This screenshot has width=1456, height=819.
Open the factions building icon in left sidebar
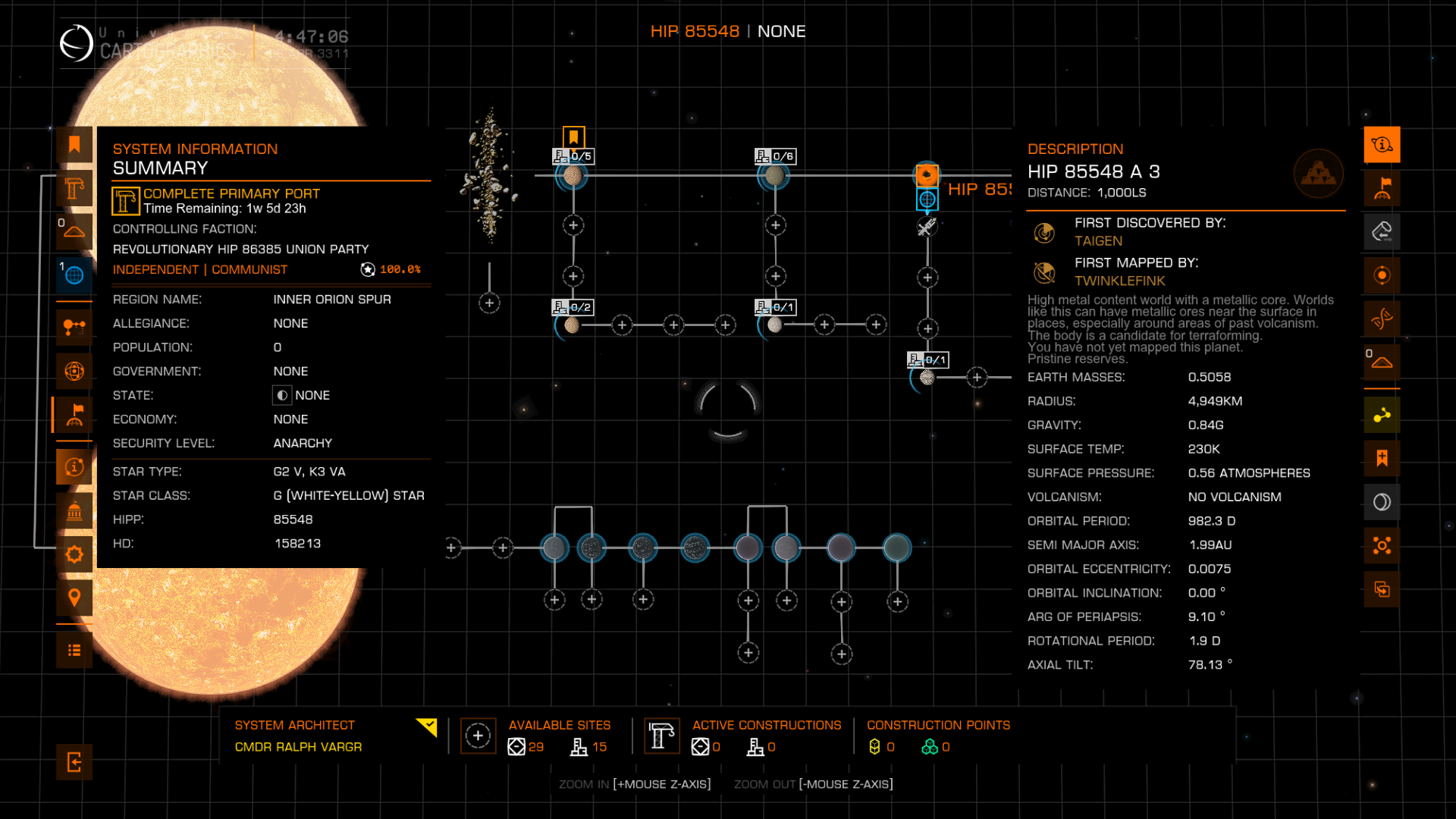pyautogui.click(x=74, y=511)
